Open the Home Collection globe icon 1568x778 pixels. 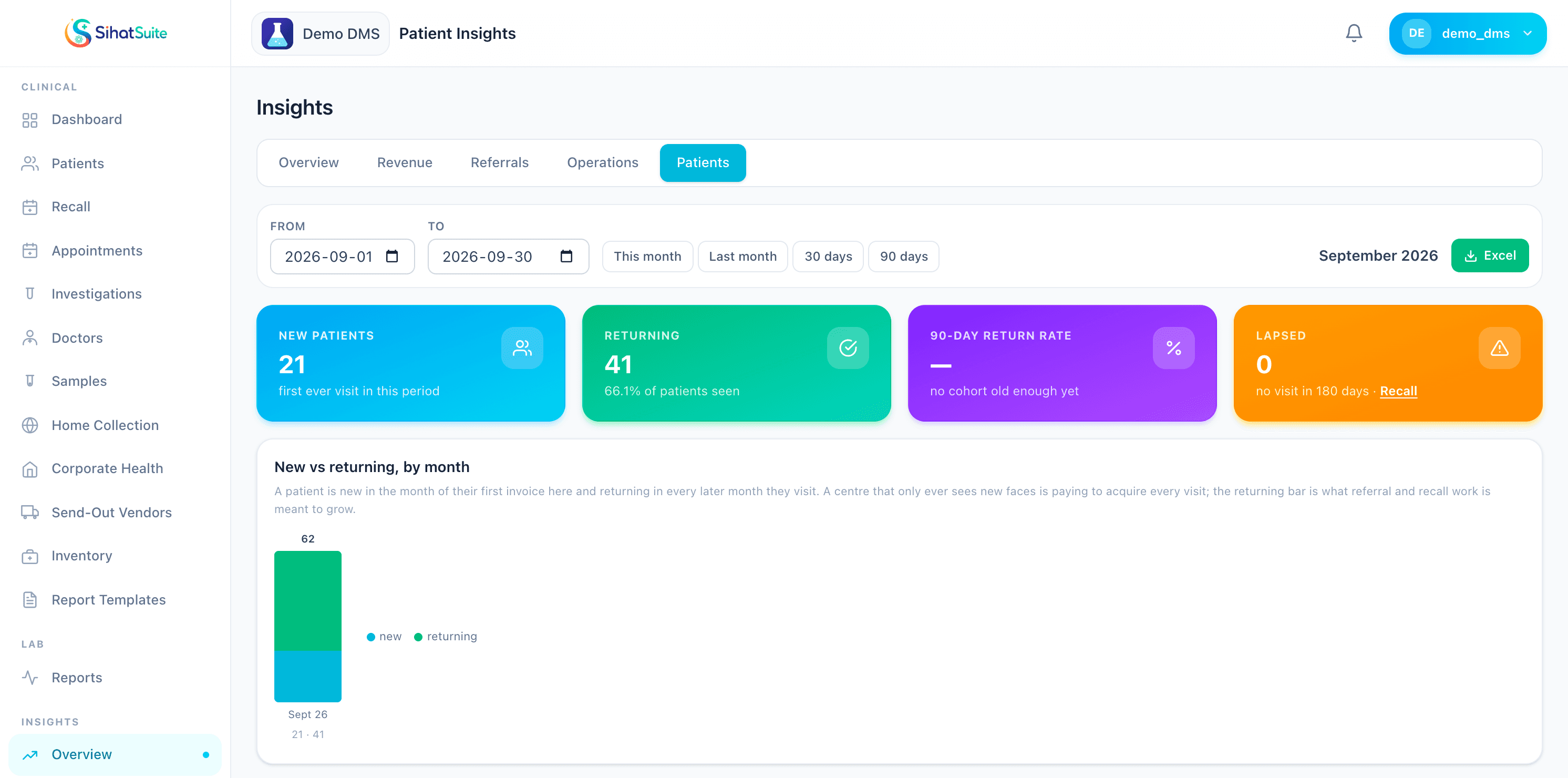pyautogui.click(x=30, y=425)
